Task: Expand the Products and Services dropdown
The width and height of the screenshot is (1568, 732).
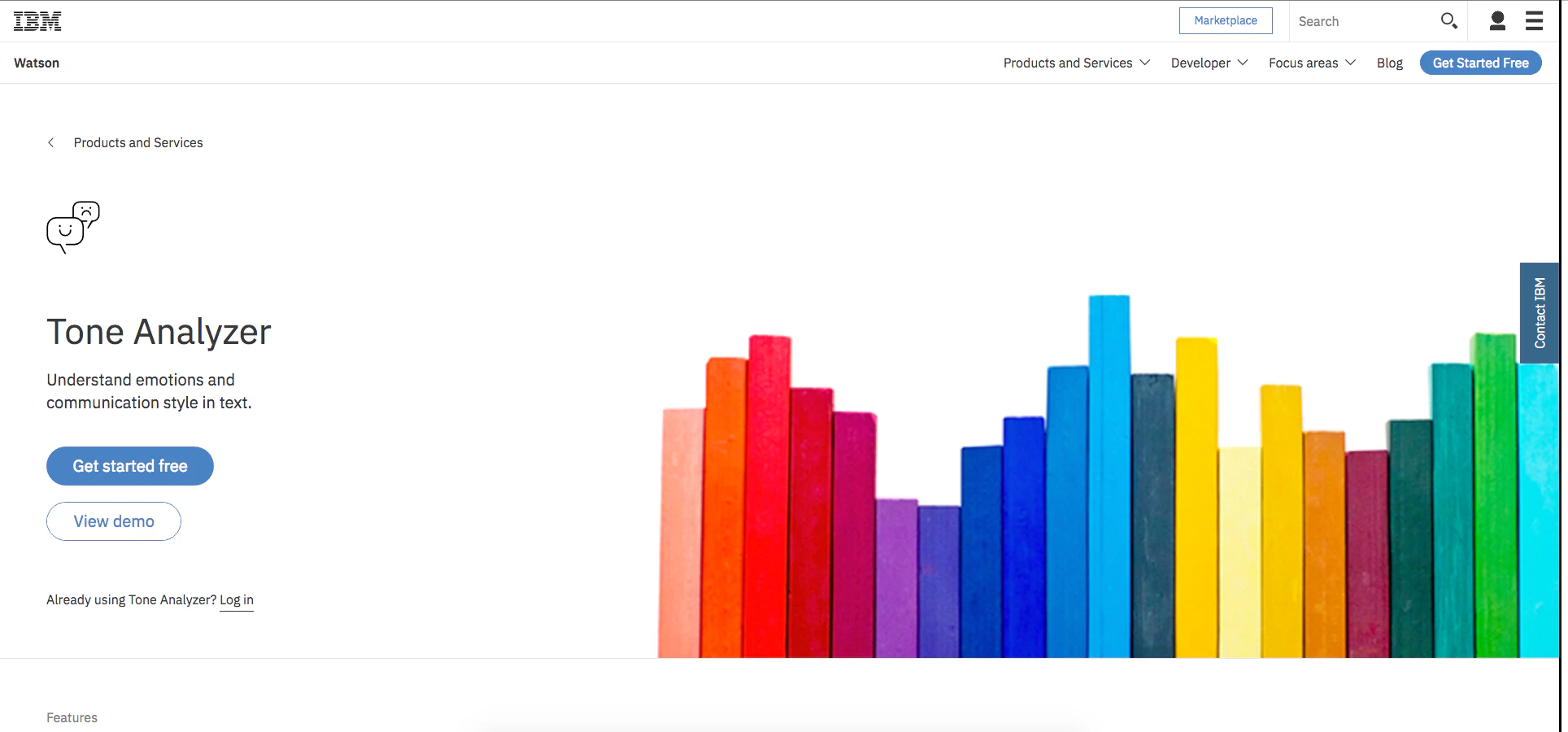Action: 1076,63
